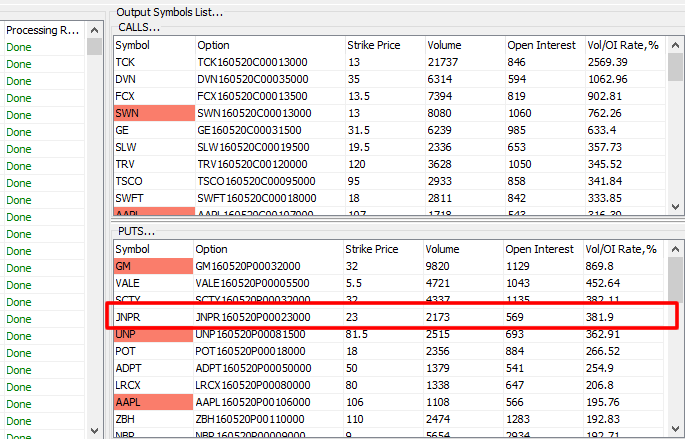
Task: Click open interest 1060 in SWN row
Action: click(x=519, y=113)
